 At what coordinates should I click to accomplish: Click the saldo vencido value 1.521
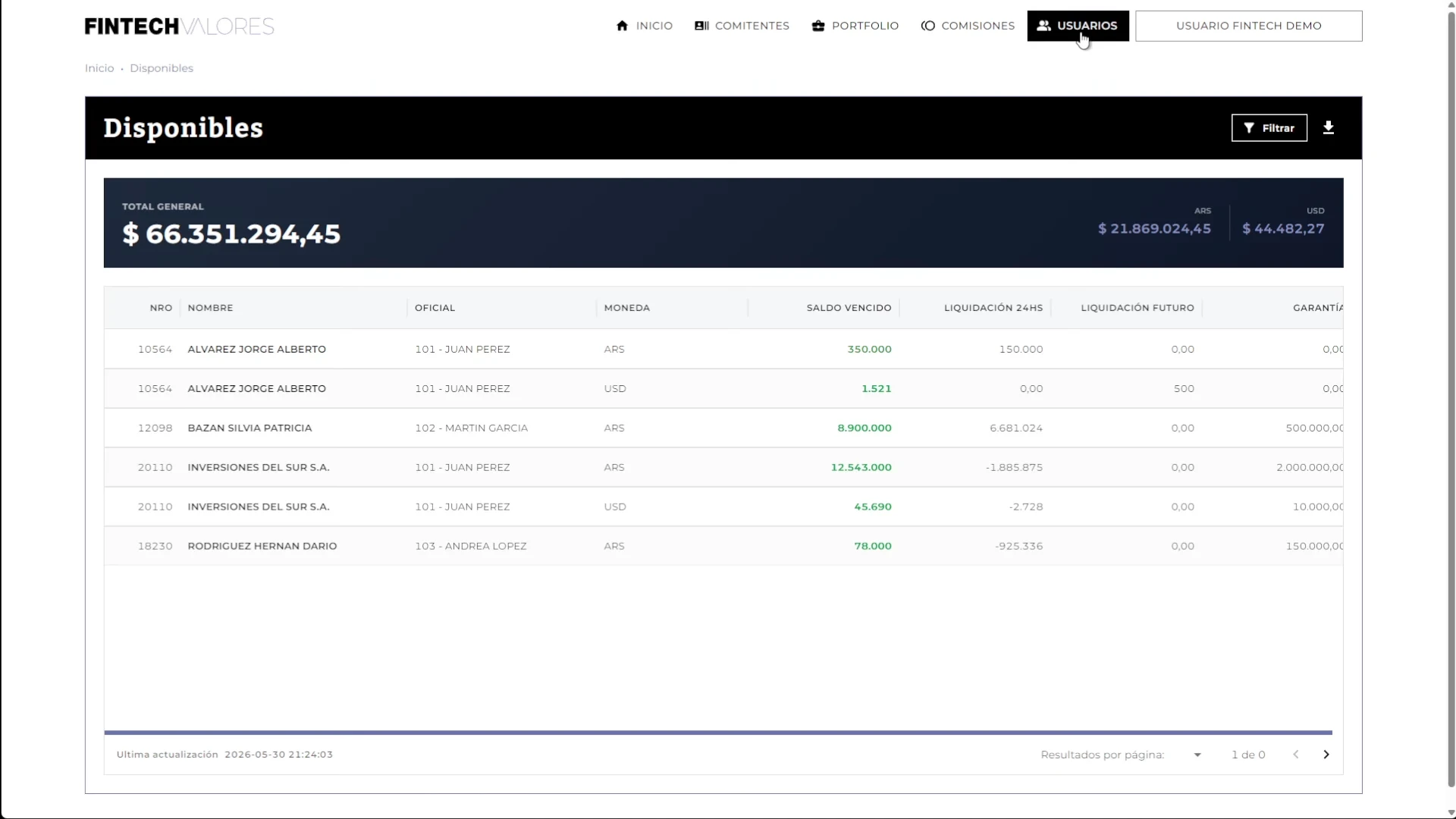tap(876, 389)
